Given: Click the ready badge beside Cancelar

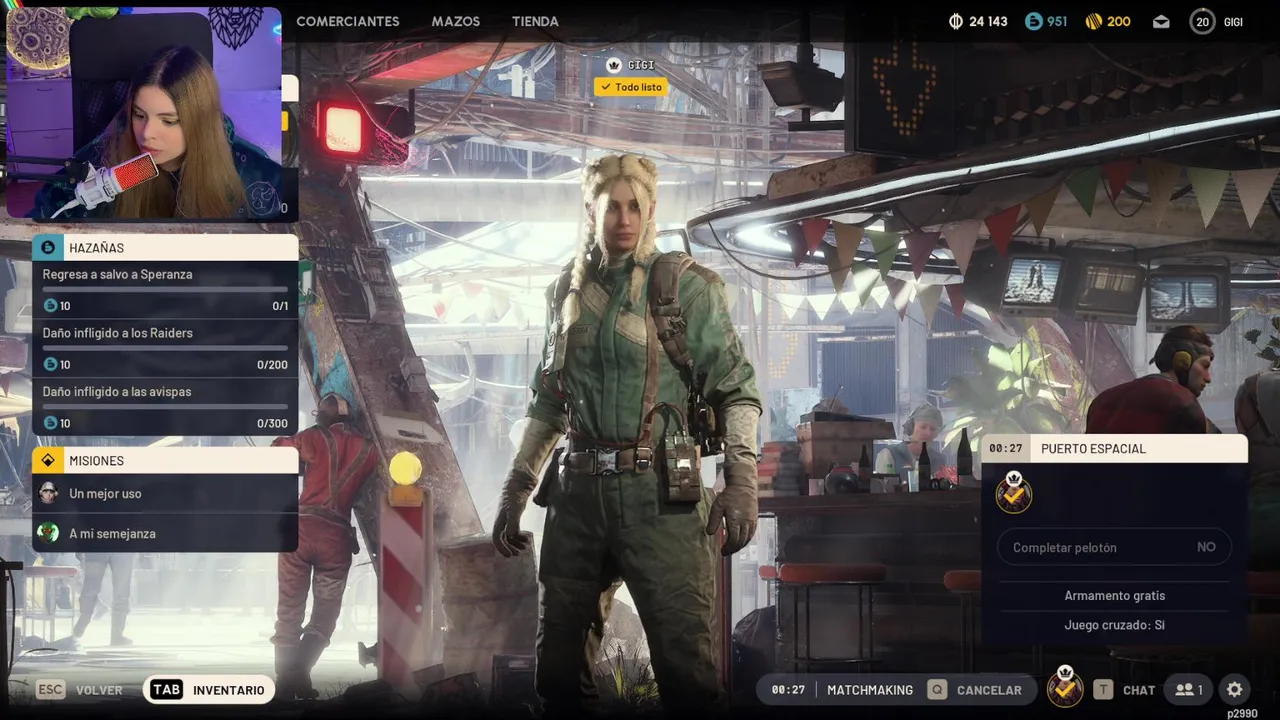Looking at the screenshot, I should pos(1064,687).
